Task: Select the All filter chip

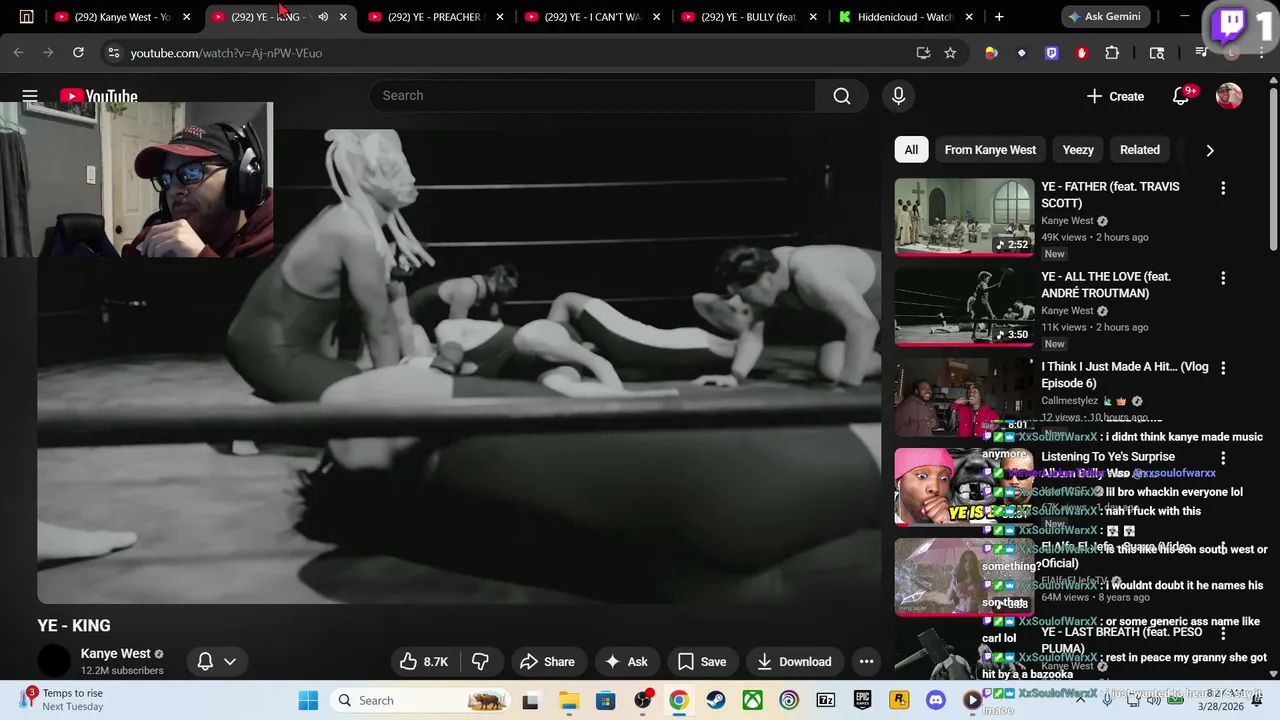Action: pos(911,150)
